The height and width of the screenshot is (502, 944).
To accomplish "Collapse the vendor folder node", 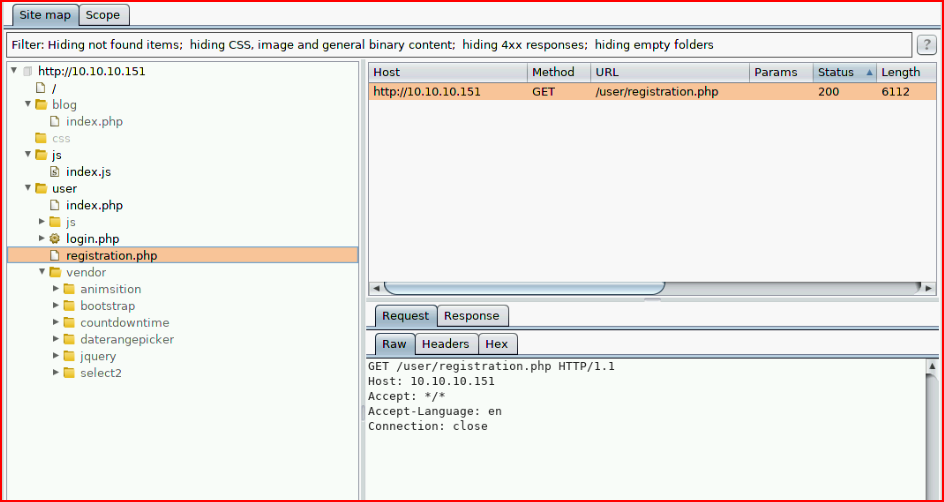I will click(x=42, y=272).
